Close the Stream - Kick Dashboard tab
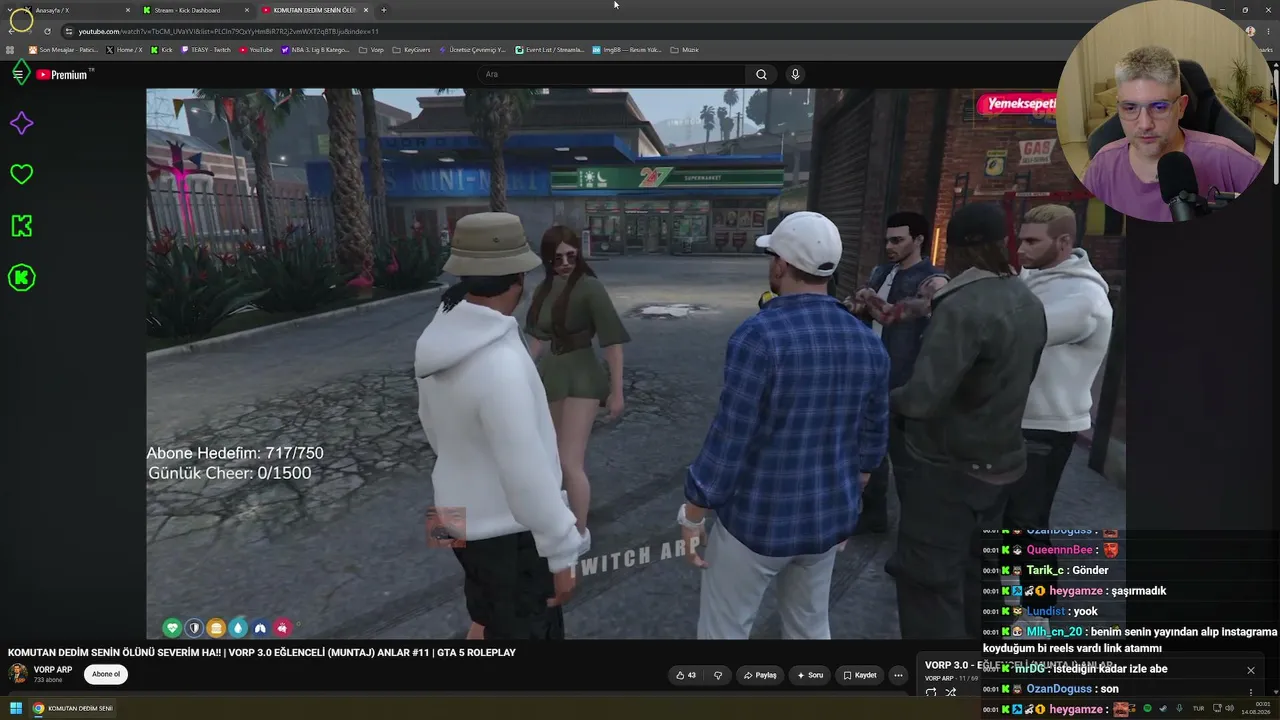This screenshot has width=1280, height=720. click(x=247, y=10)
